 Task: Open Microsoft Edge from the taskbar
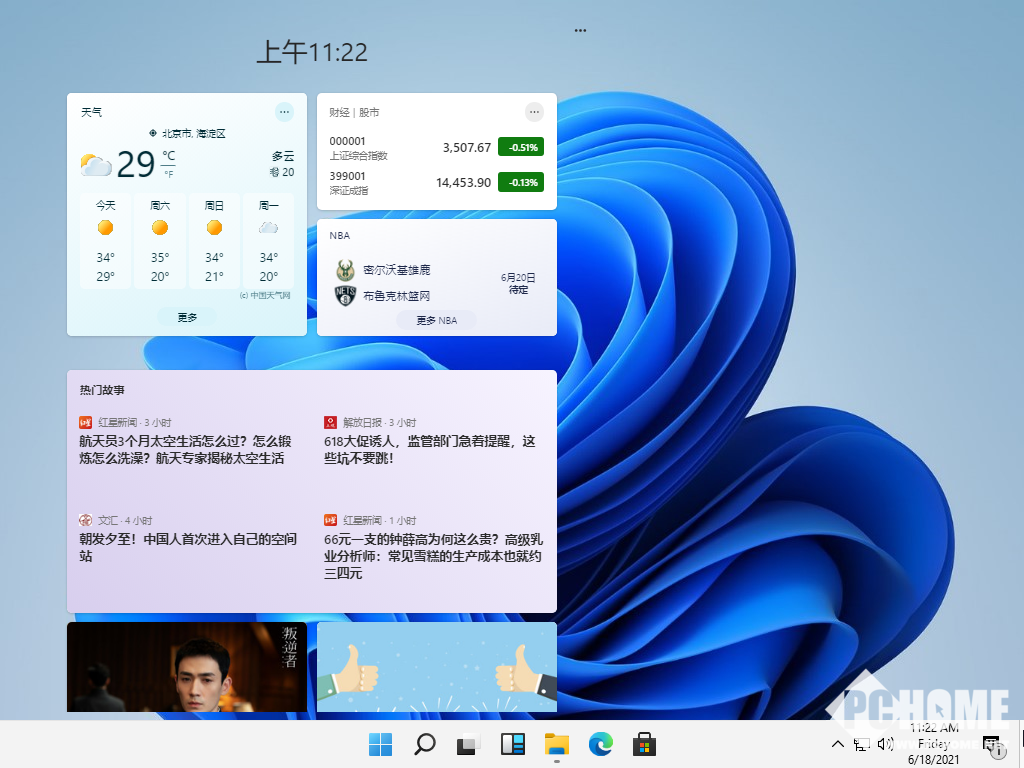click(x=600, y=744)
